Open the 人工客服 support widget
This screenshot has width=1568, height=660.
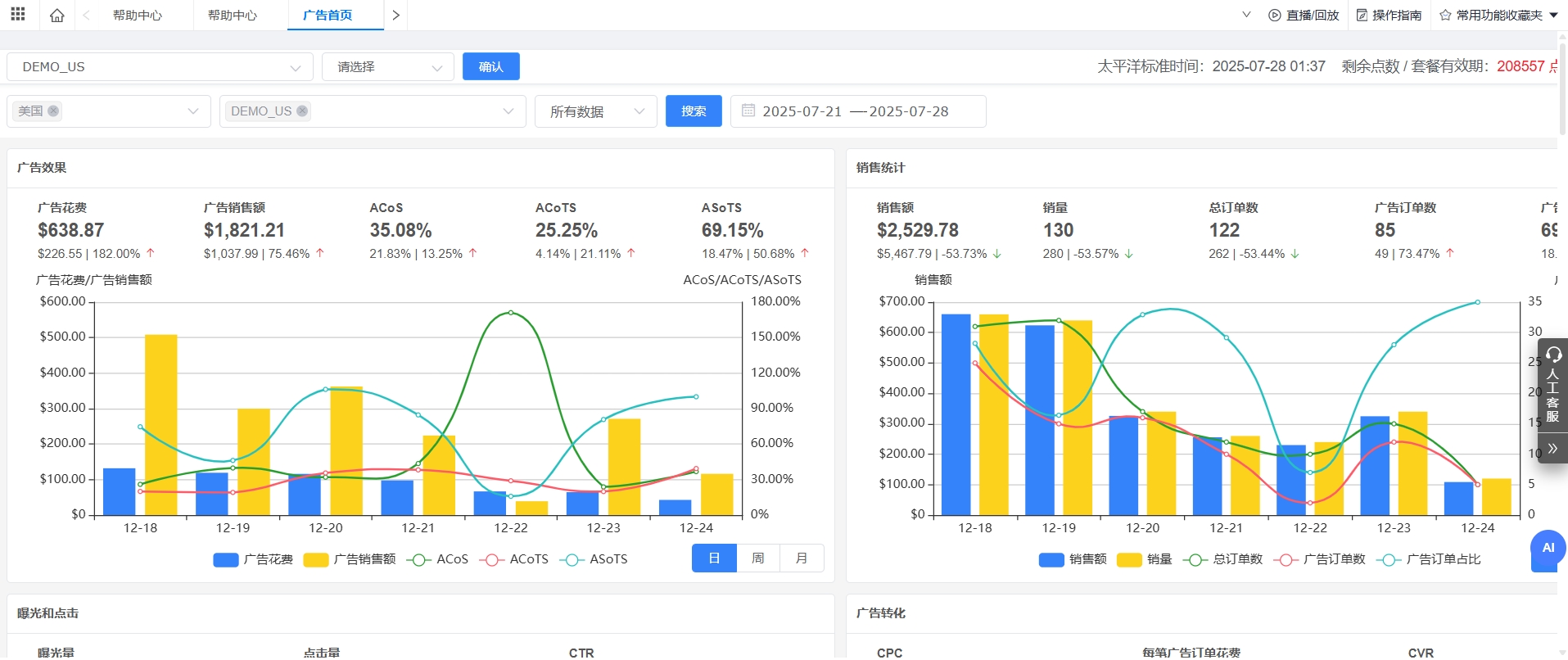point(1552,385)
